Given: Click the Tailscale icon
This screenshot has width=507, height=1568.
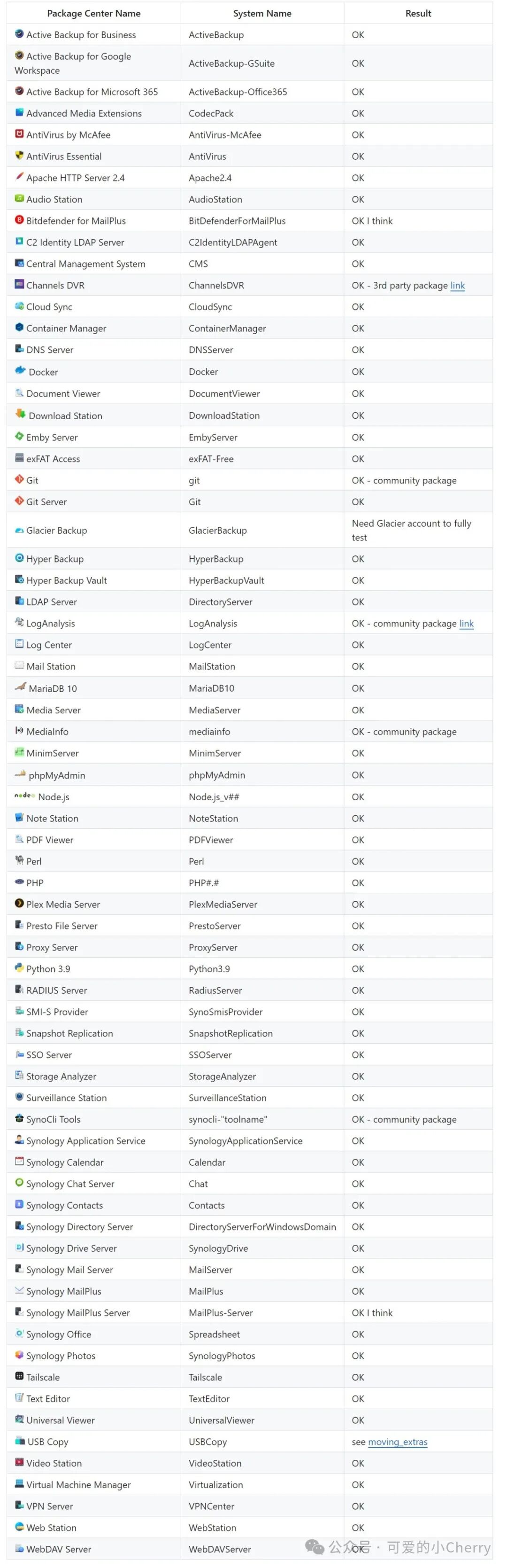Looking at the screenshot, I should (19, 1376).
